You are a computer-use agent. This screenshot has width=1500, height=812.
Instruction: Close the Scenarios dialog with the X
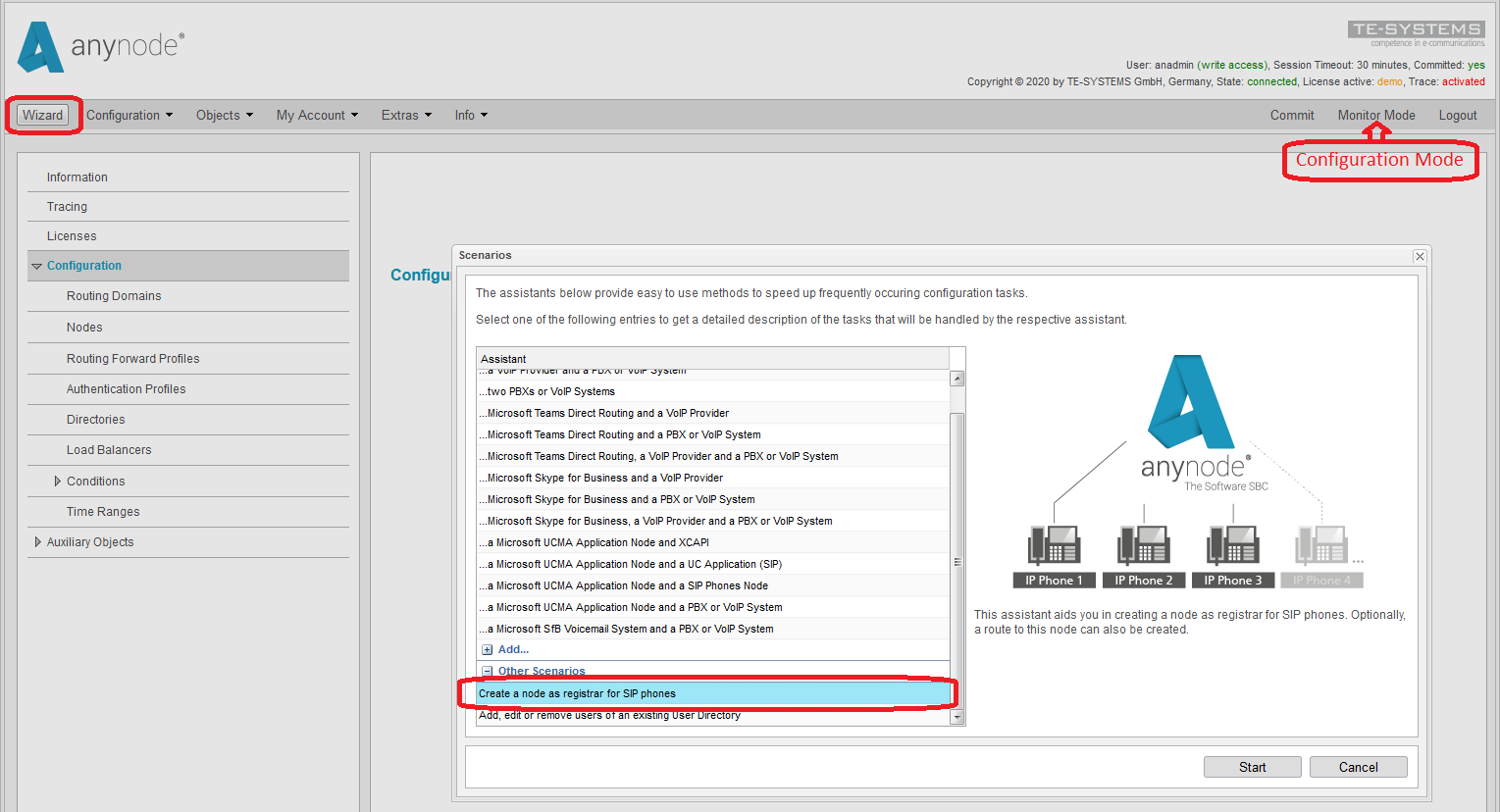[1420, 256]
